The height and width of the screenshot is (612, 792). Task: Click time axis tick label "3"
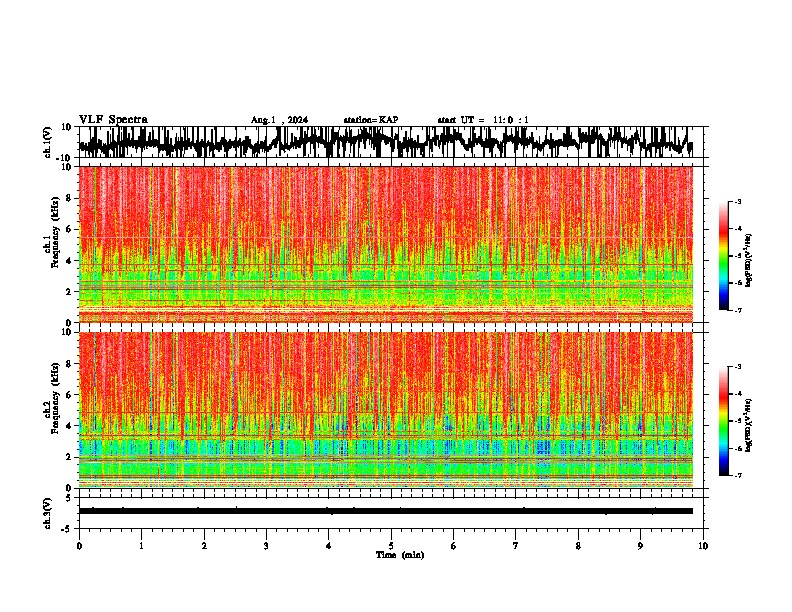pyautogui.click(x=266, y=546)
